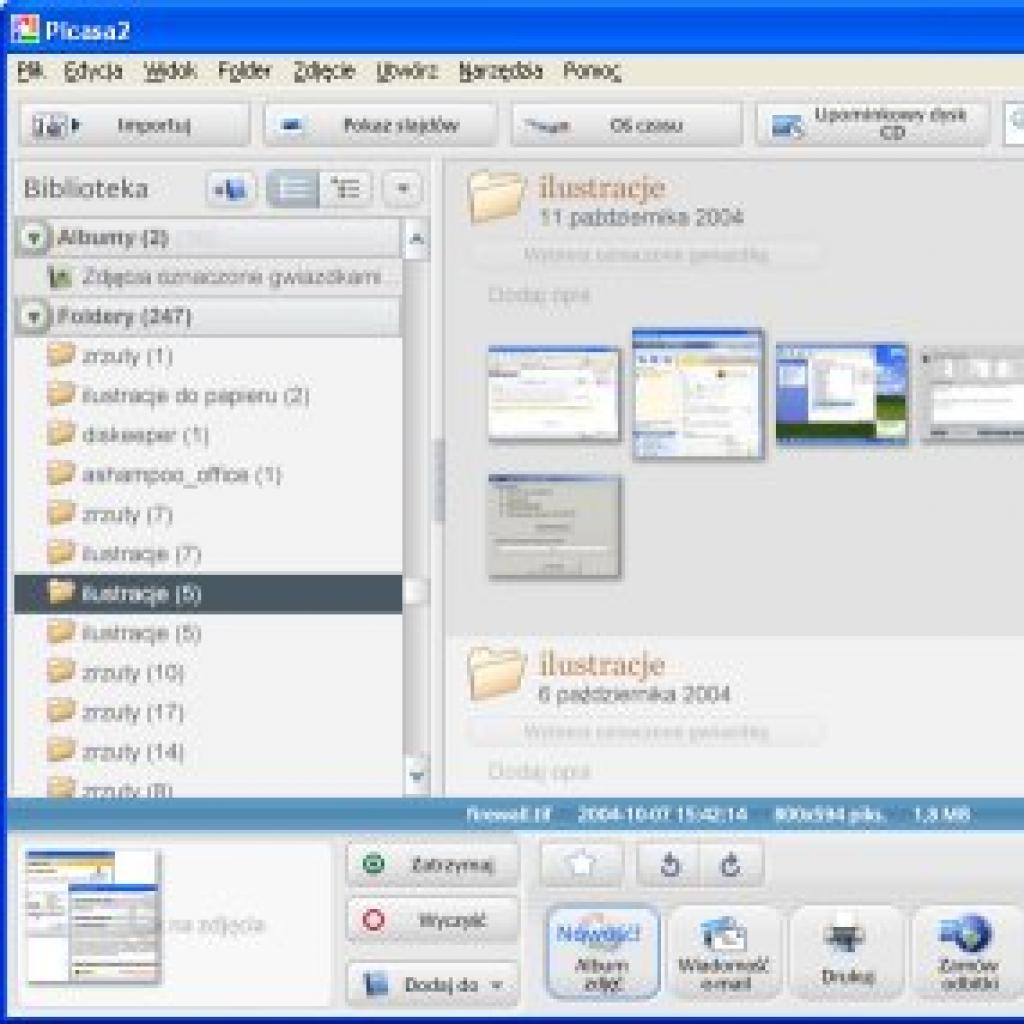
Task: Select folder ilustracje do papieru (2)
Action: (208, 395)
